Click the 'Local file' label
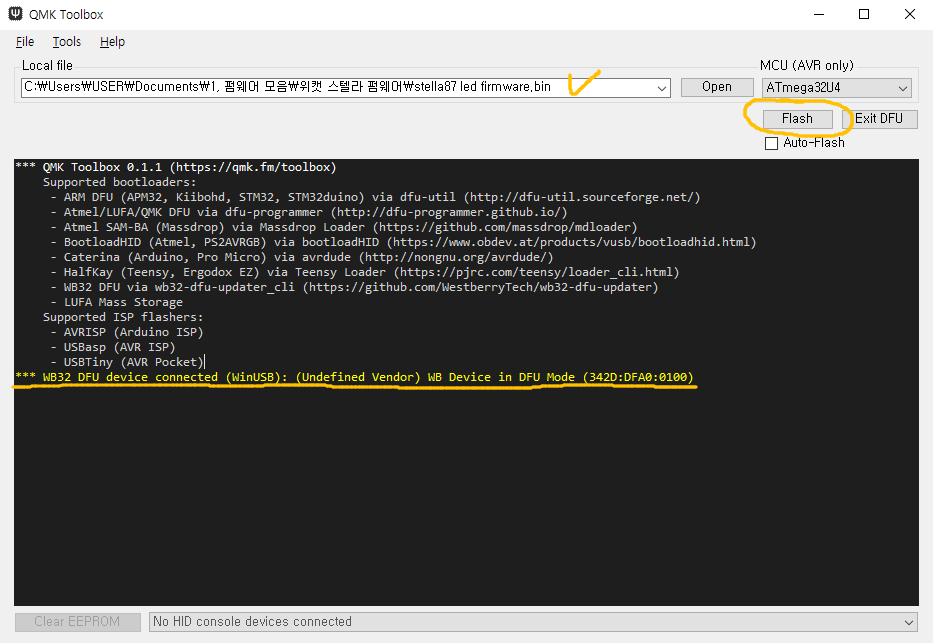933x643 pixels. [x=47, y=65]
